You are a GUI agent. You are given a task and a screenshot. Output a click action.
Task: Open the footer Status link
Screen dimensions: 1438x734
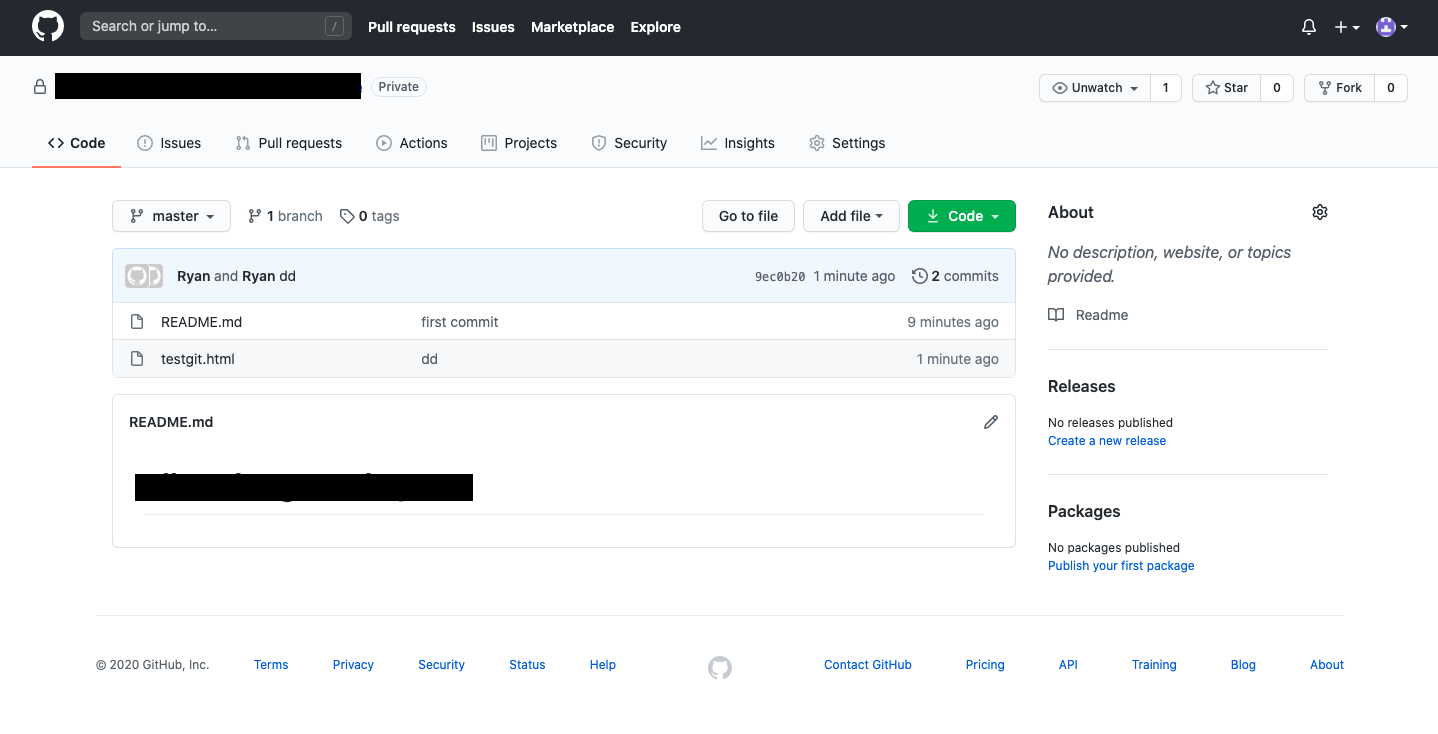(x=527, y=665)
